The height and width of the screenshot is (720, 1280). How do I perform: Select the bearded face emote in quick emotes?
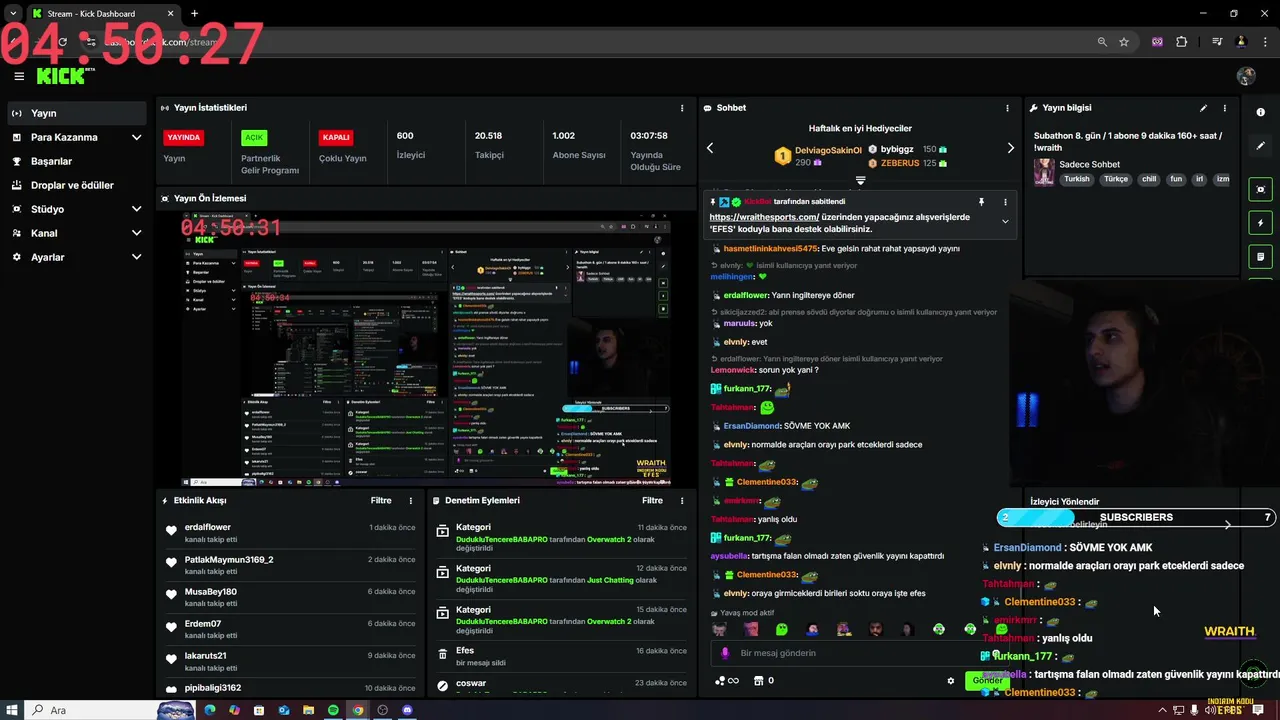[876, 629]
